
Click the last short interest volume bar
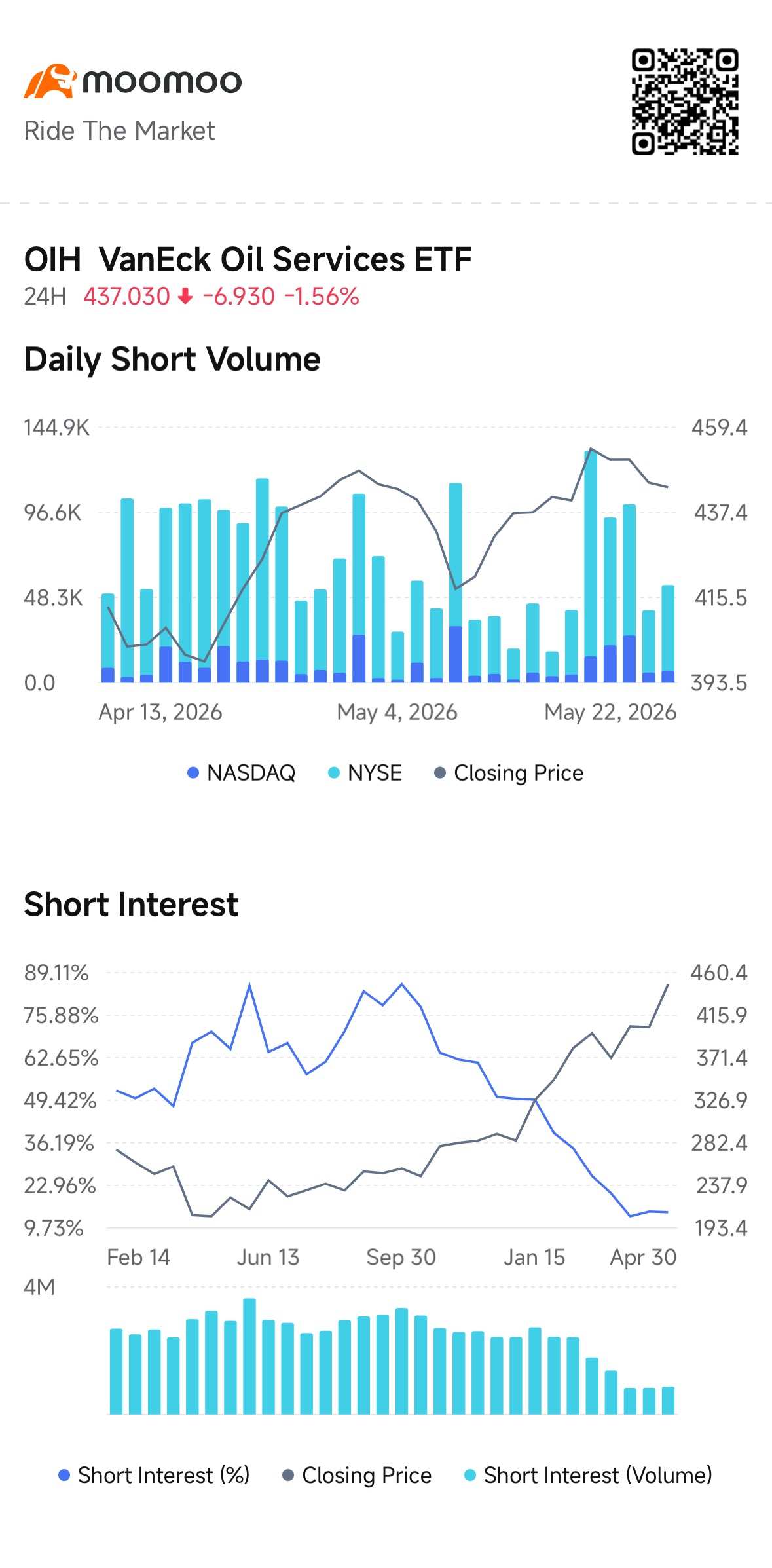pos(668,1400)
